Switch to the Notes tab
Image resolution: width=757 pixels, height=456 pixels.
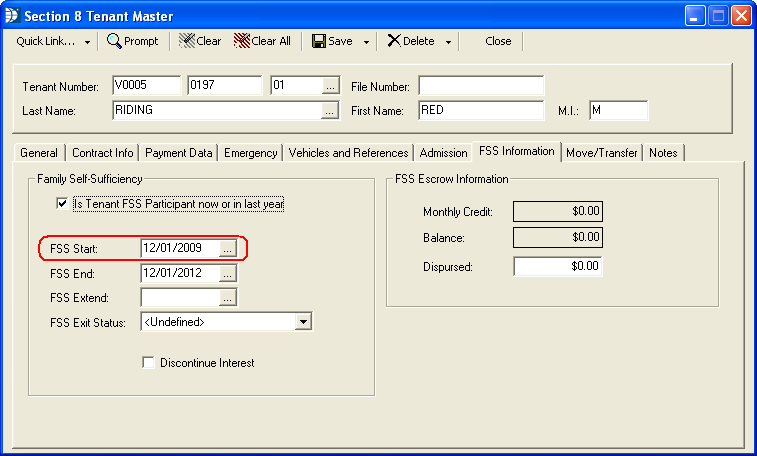pos(663,153)
